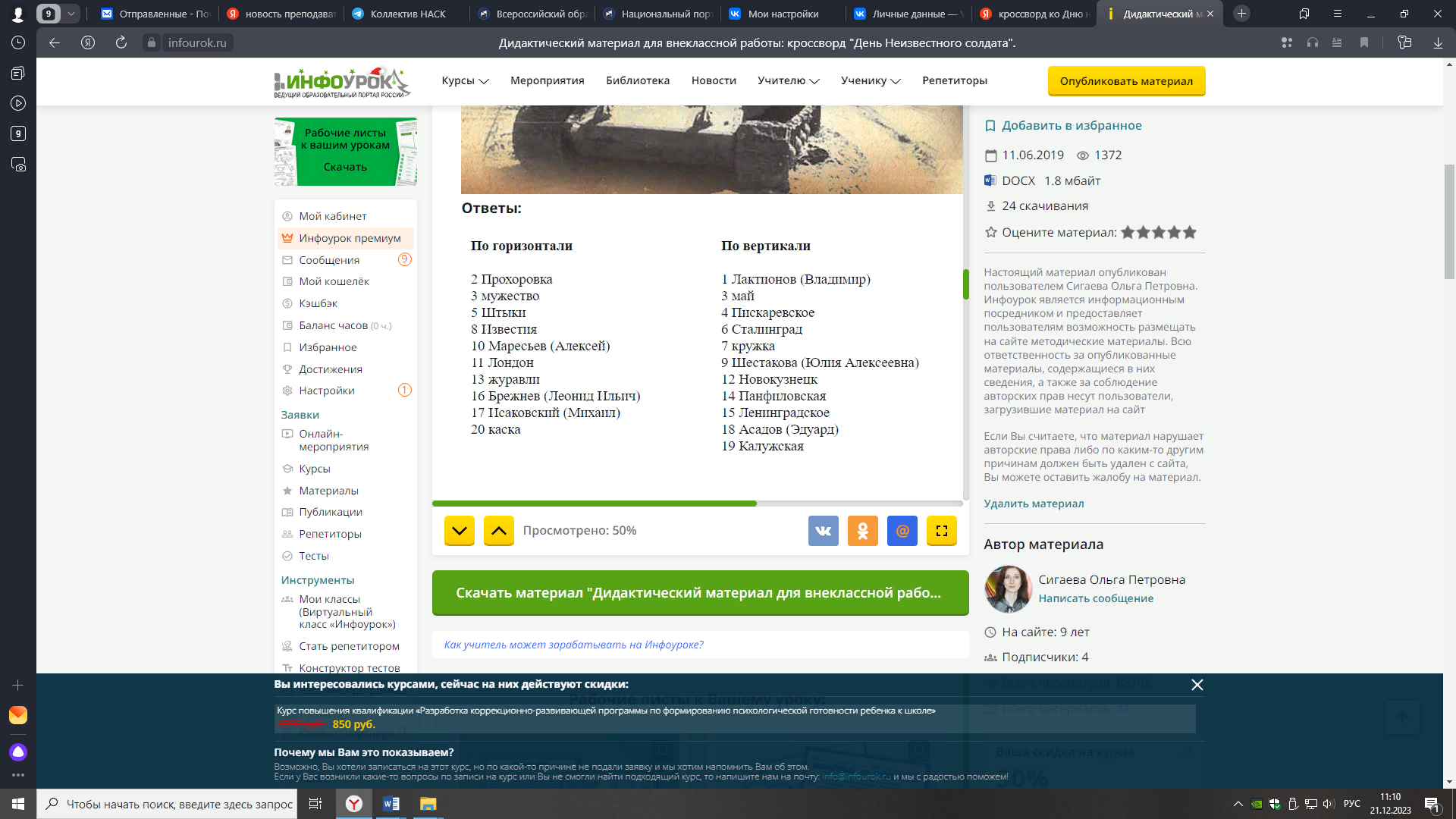Click document viewing progress bar
Viewport: 1456px width, 819px height.
(x=696, y=504)
